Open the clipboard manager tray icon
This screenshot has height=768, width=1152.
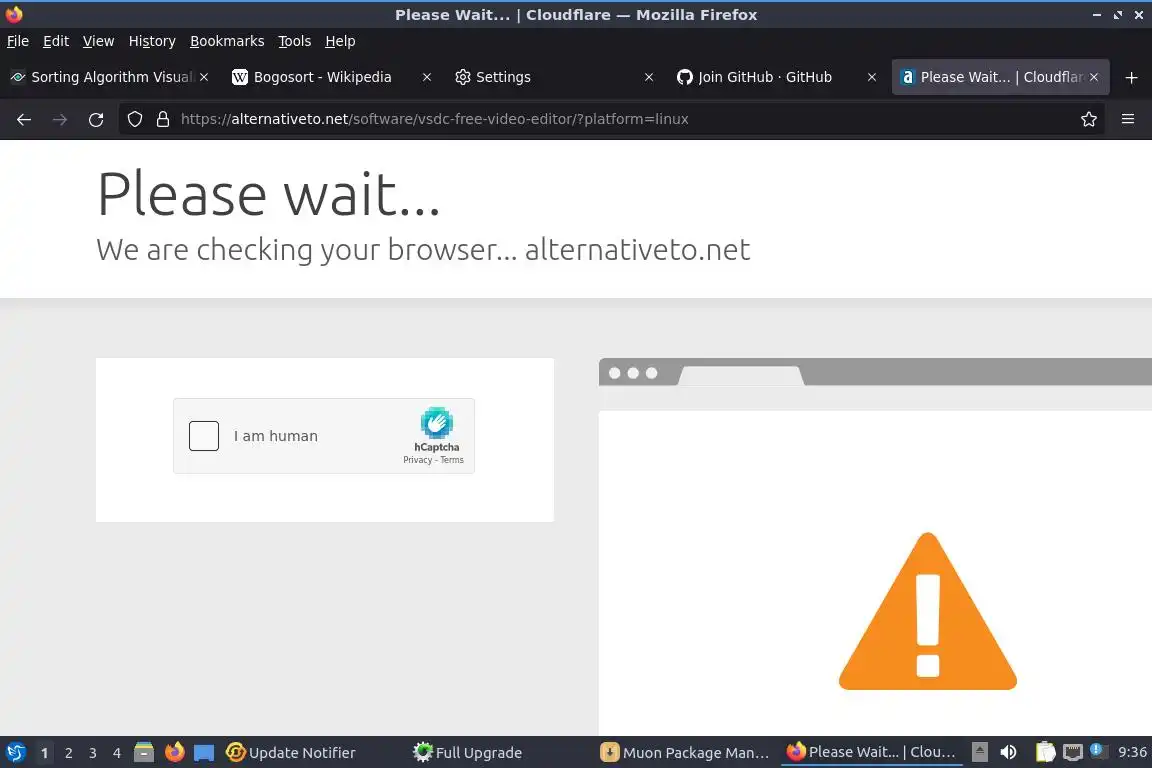[x=1045, y=753]
